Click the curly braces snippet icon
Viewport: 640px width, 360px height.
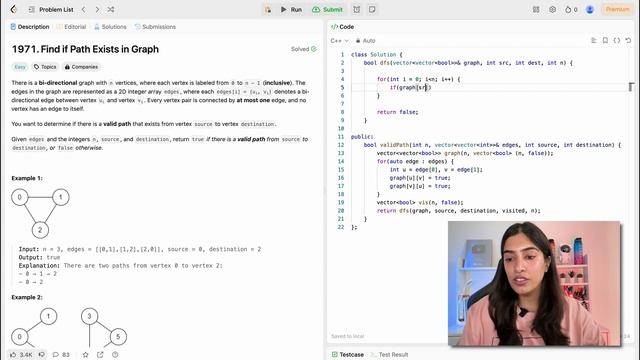[x=617, y=40]
